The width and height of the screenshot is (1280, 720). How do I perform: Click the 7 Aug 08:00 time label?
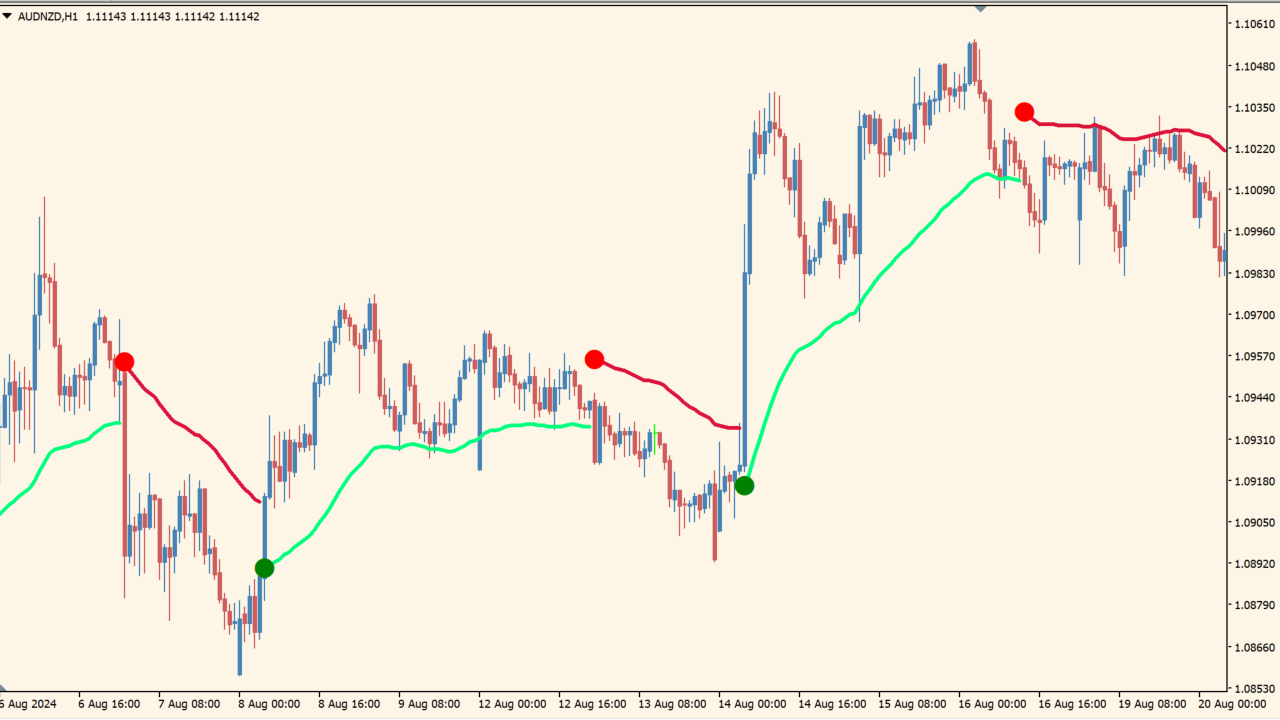189,704
